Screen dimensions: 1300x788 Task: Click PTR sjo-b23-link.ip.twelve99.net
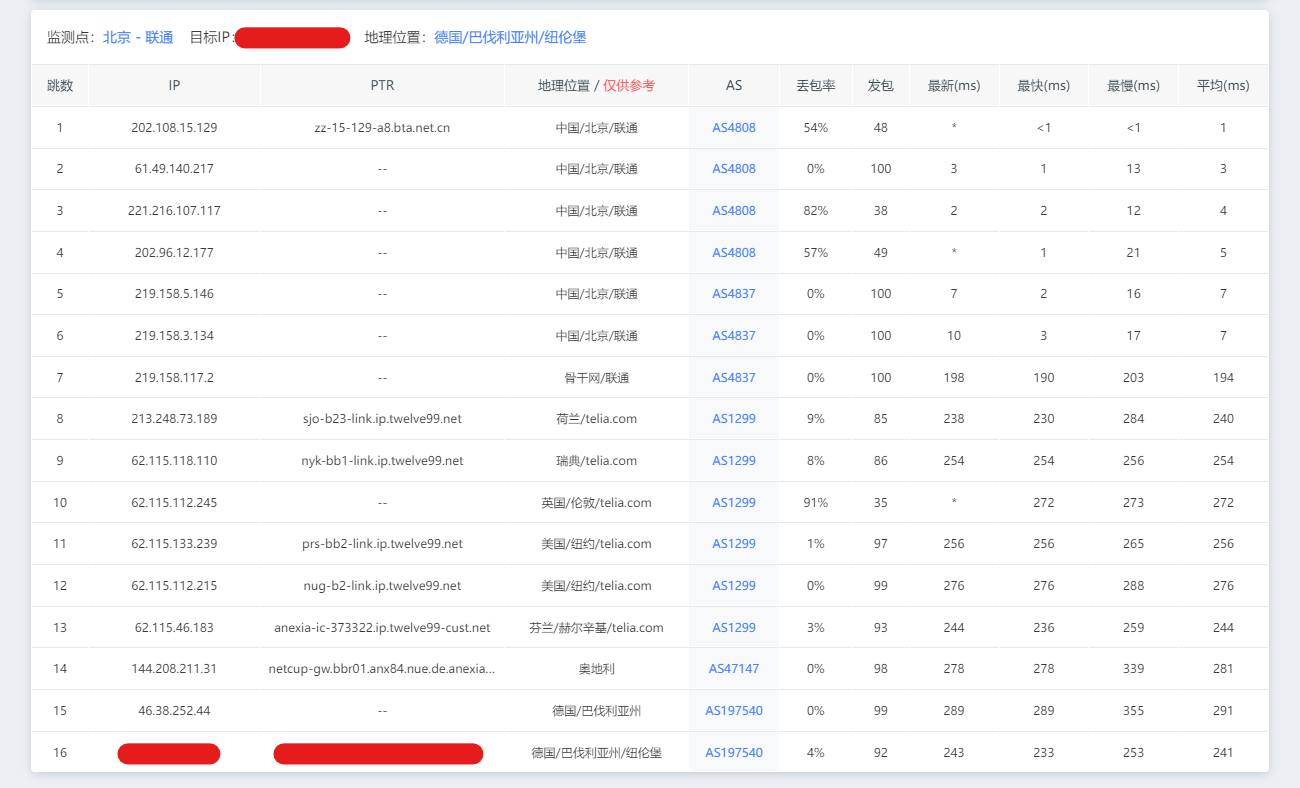coord(382,419)
